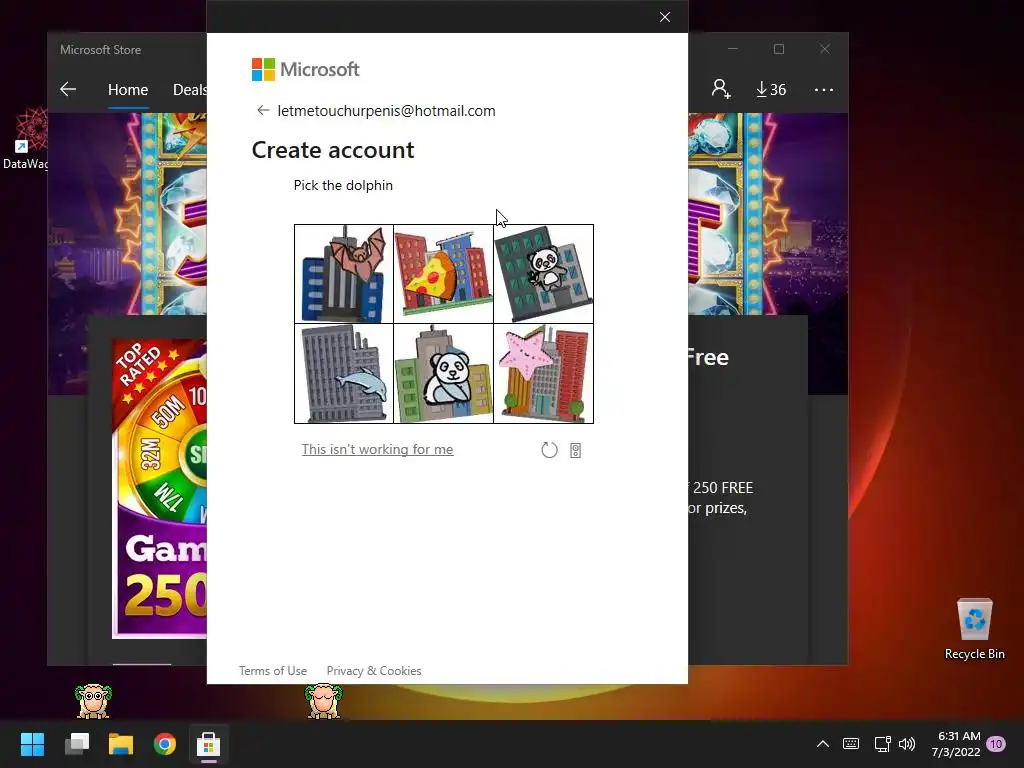This screenshot has height=768, width=1024.
Task: Click Microsoft Store taskbar icon
Action: point(208,744)
